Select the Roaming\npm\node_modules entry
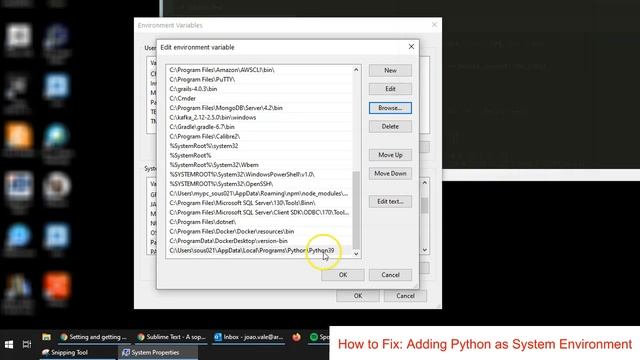The width and height of the screenshot is (640, 360). pos(260,193)
